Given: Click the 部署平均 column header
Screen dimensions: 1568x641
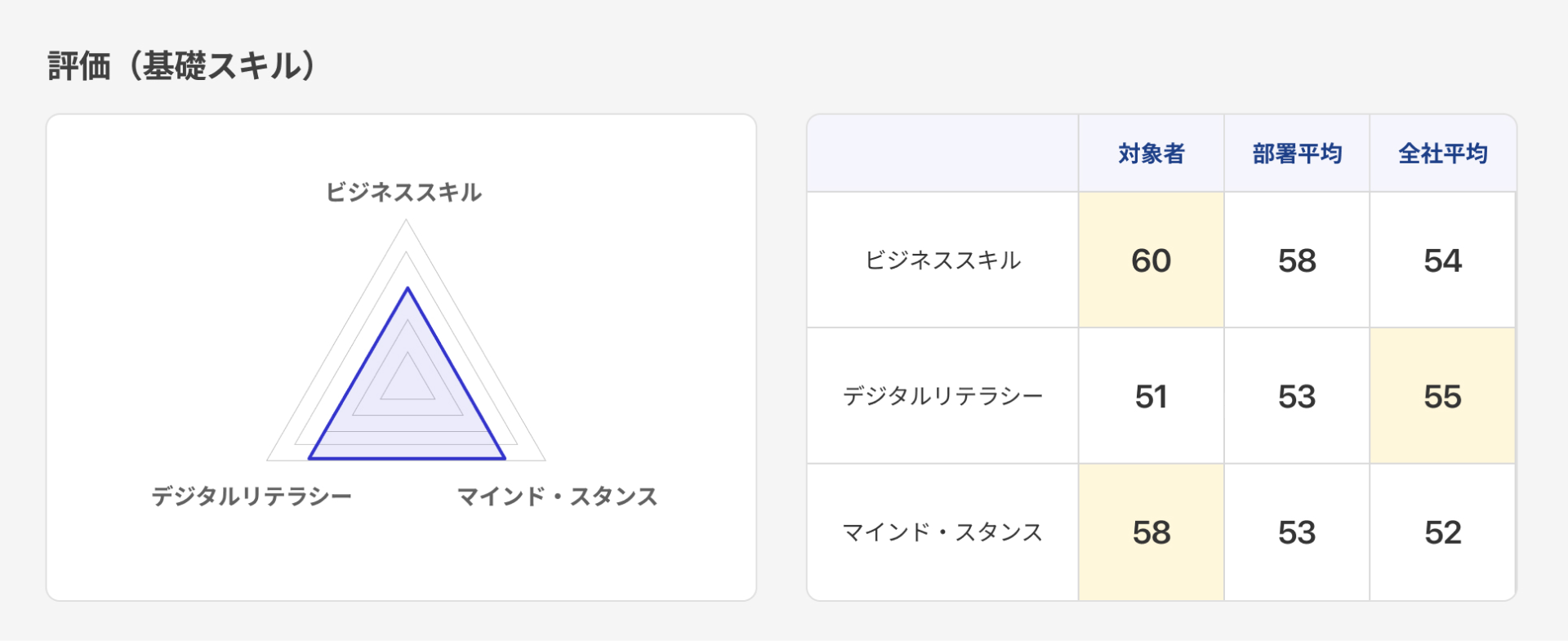Looking at the screenshot, I should point(1297,154).
